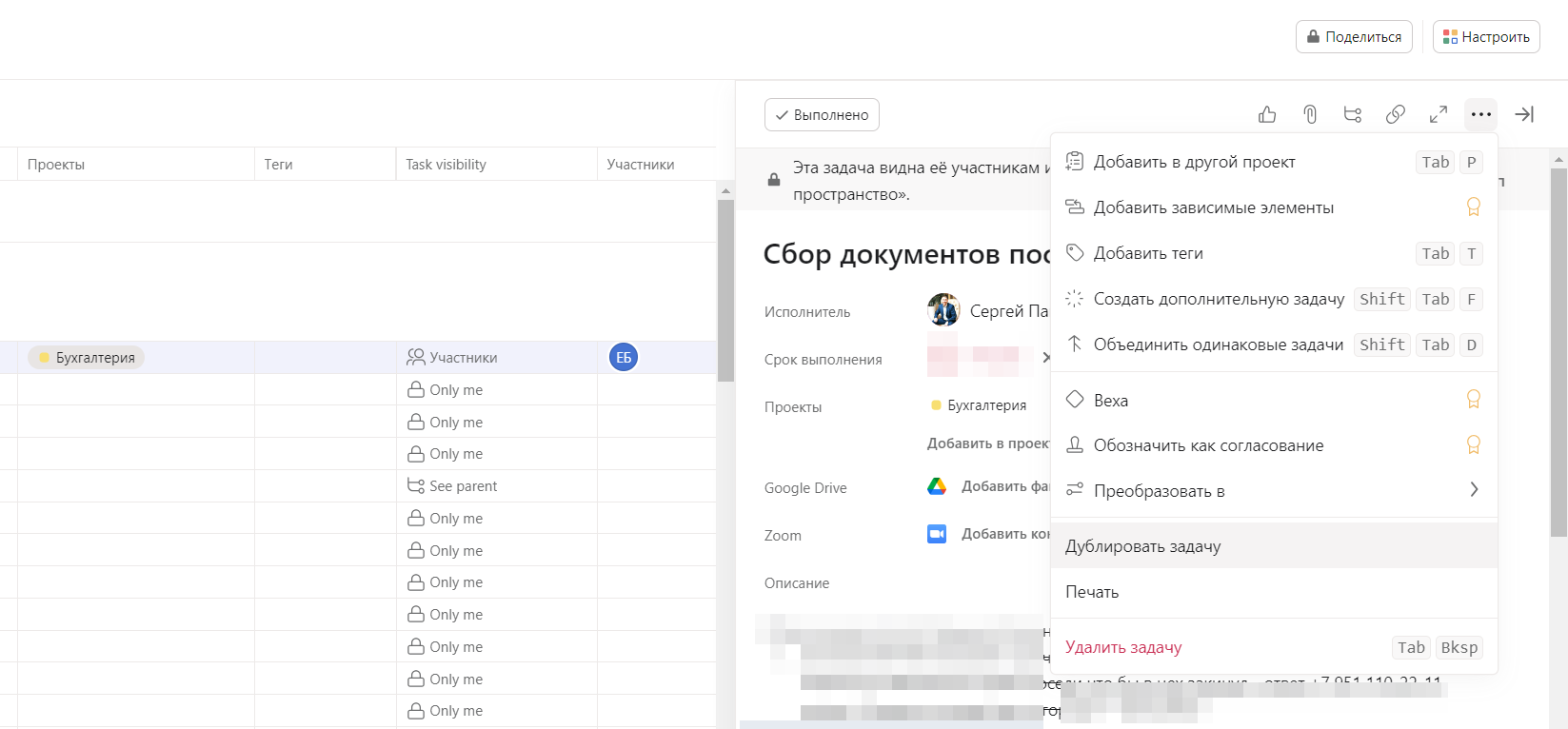Close the task details pane arrow
This screenshot has height=729, width=1568.
(1524, 114)
